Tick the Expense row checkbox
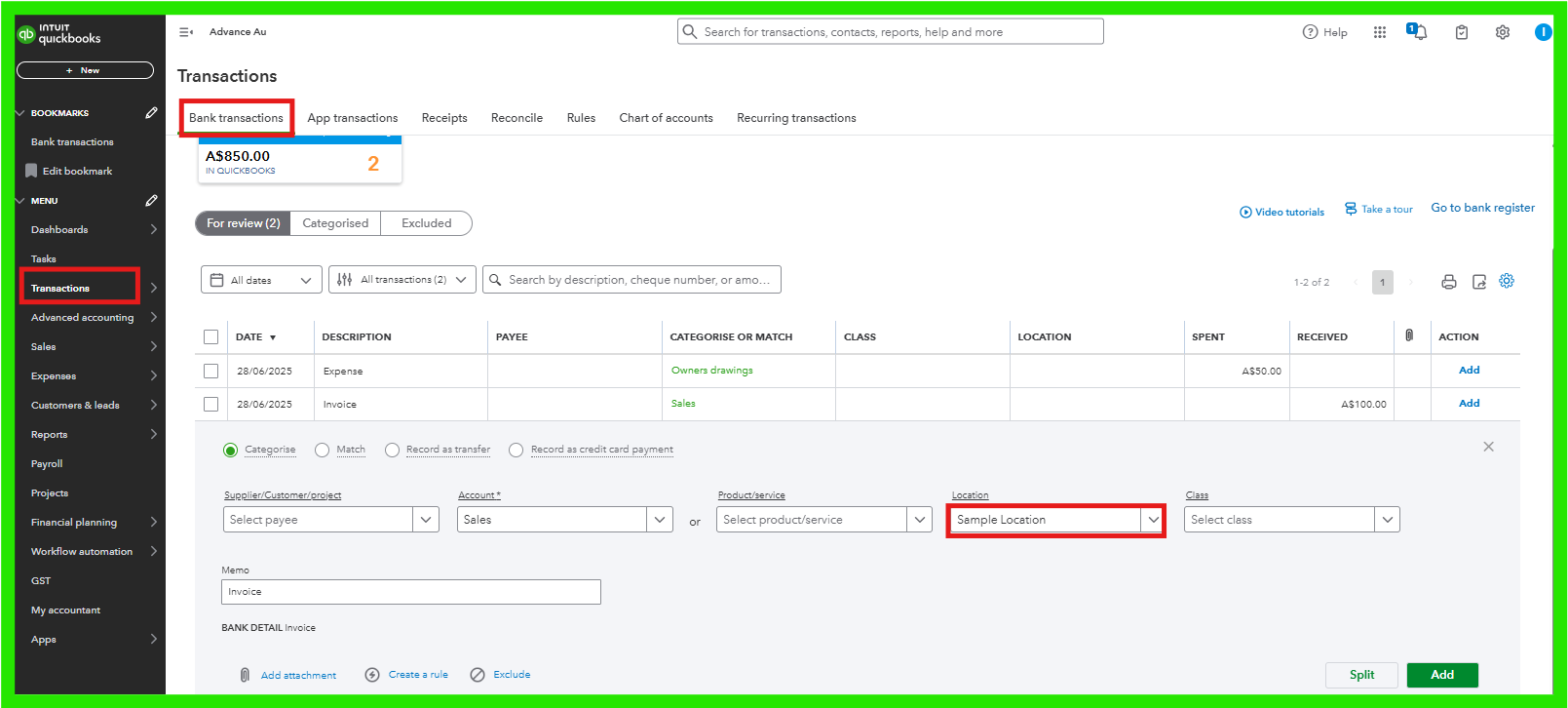The image size is (1568, 708). (211, 372)
